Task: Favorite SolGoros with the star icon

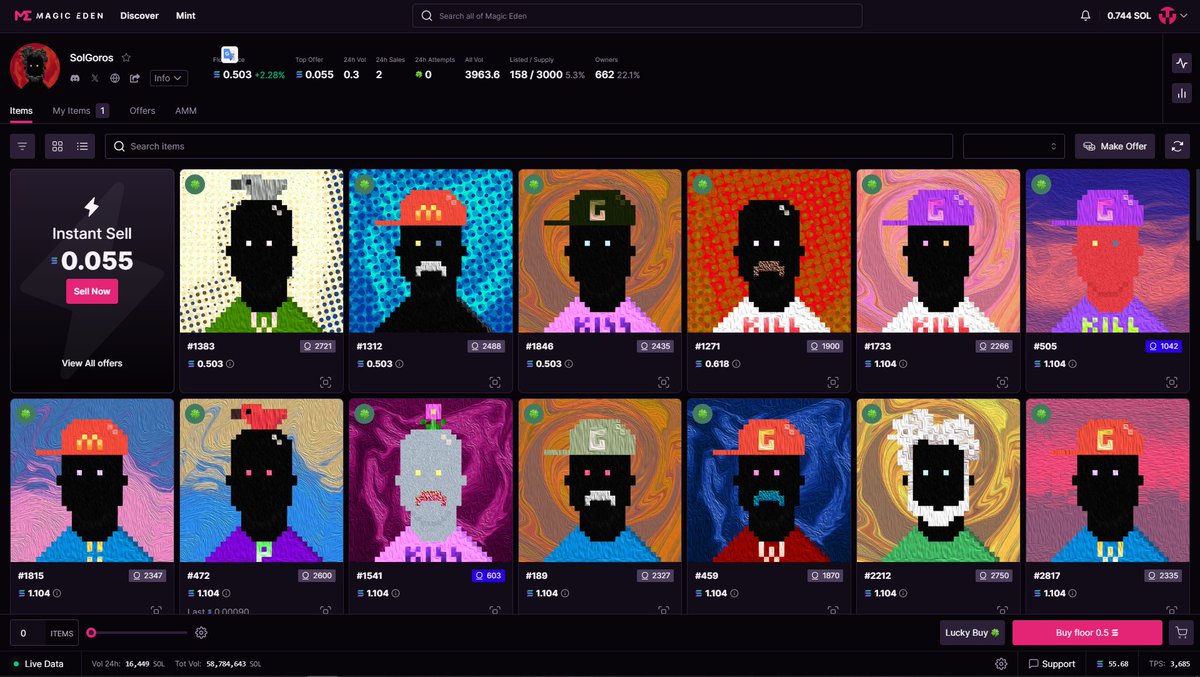Action: [x=126, y=58]
